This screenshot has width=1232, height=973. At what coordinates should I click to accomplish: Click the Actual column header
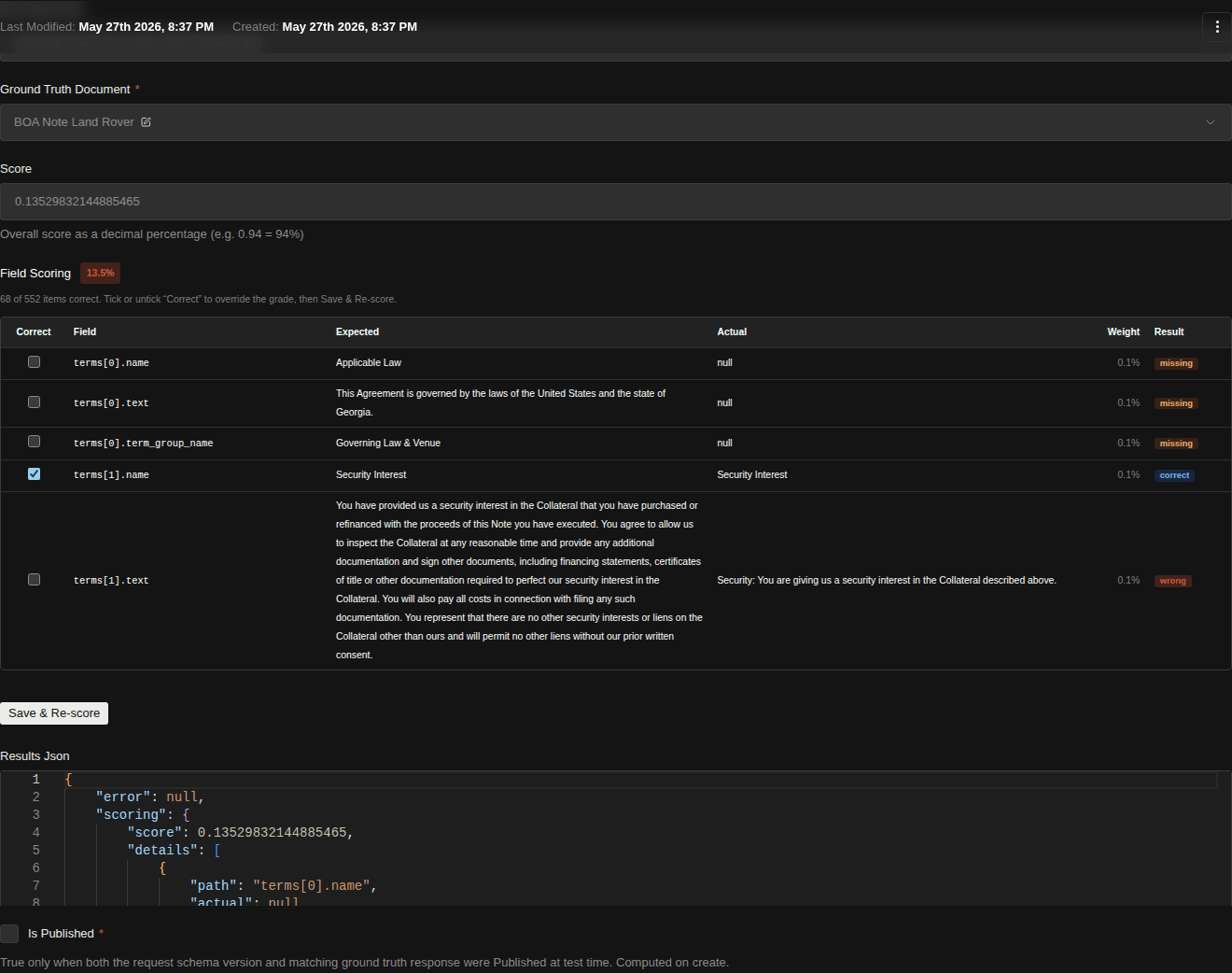coord(732,331)
